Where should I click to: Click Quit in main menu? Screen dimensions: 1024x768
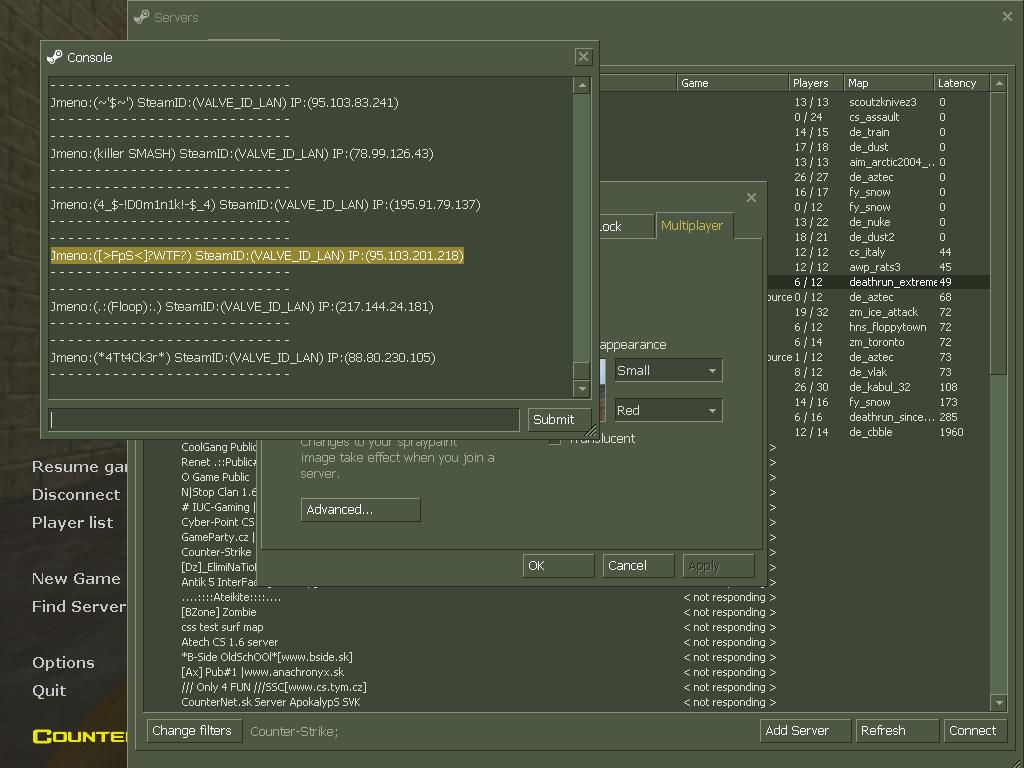coord(49,691)
